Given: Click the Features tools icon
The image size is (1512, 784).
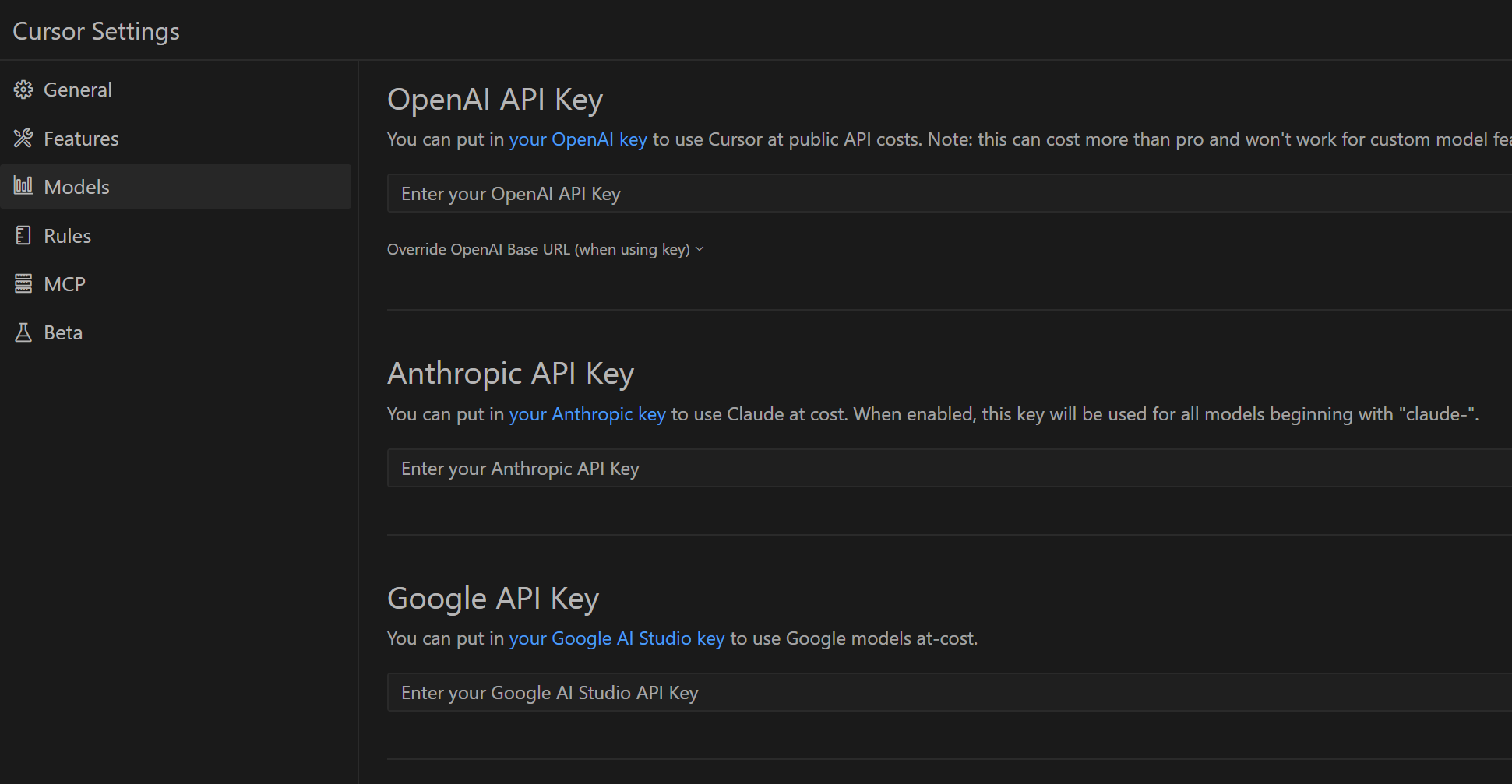Looking at the screenshot, I should click(23, 138).
